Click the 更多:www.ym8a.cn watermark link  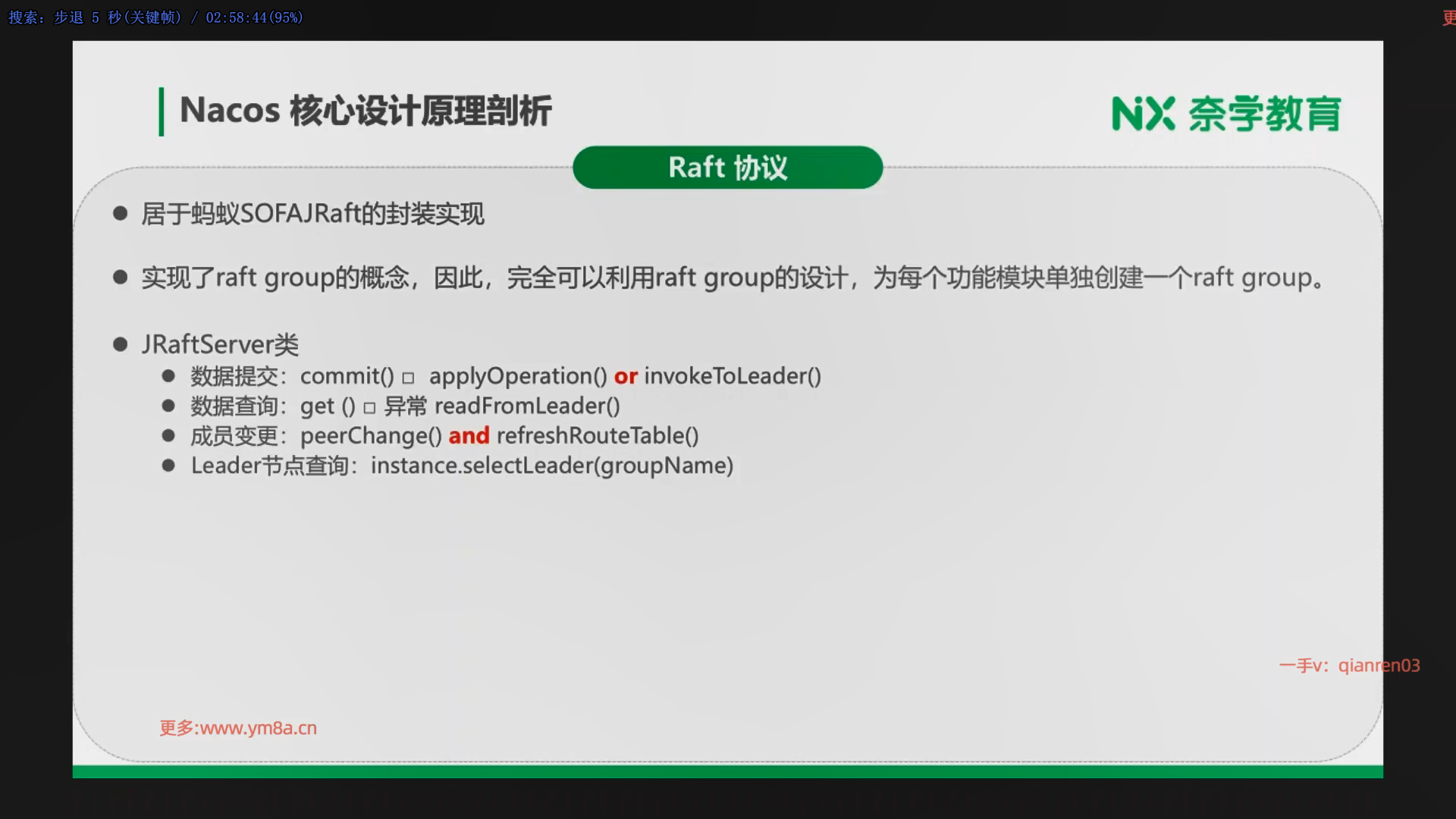[238, 728]
